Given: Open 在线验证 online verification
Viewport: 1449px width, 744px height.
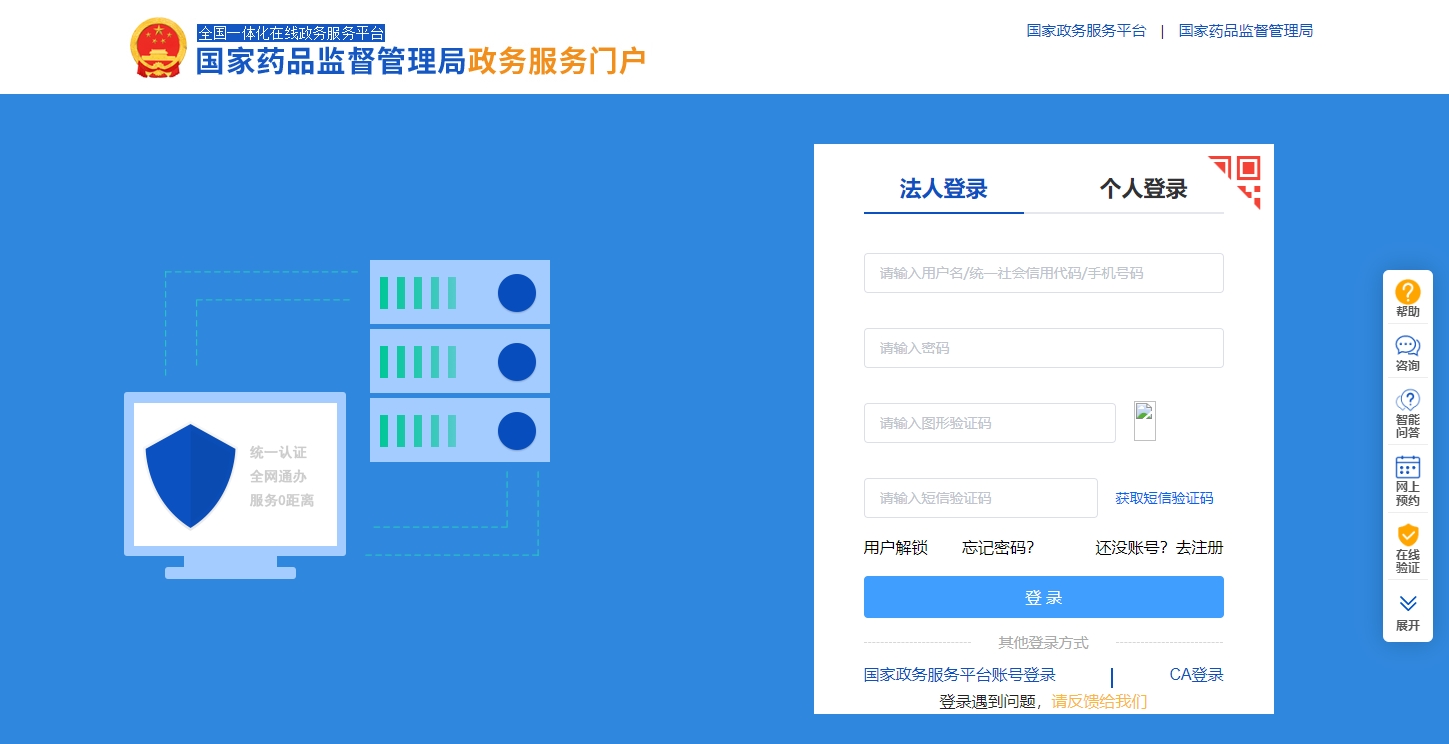Looking at the screenshot, I should 1407,548.
